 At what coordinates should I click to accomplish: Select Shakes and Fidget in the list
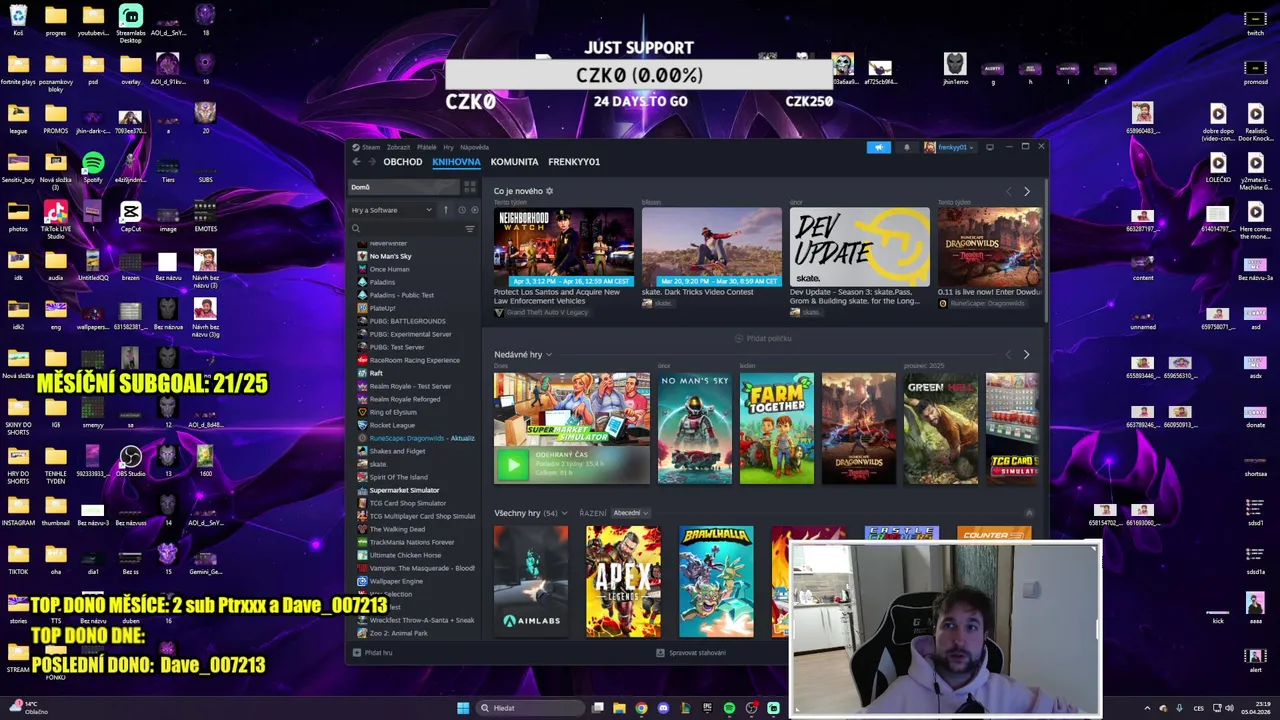pos(397,451)
